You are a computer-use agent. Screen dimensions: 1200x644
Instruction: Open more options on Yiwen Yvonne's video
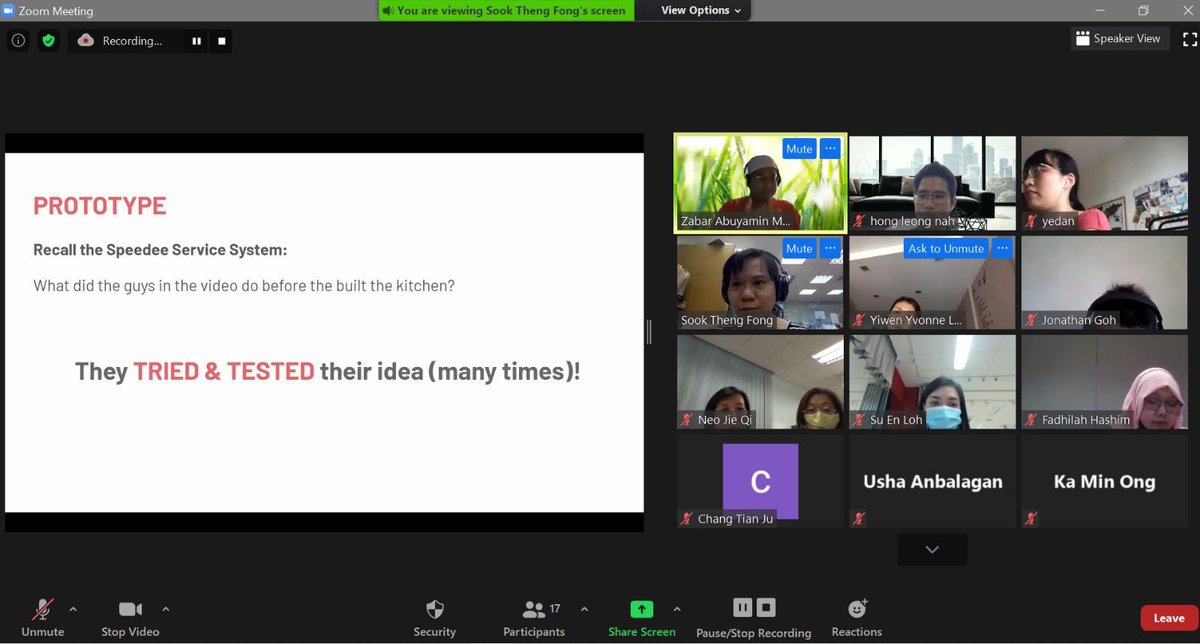tap(1003, 248)
